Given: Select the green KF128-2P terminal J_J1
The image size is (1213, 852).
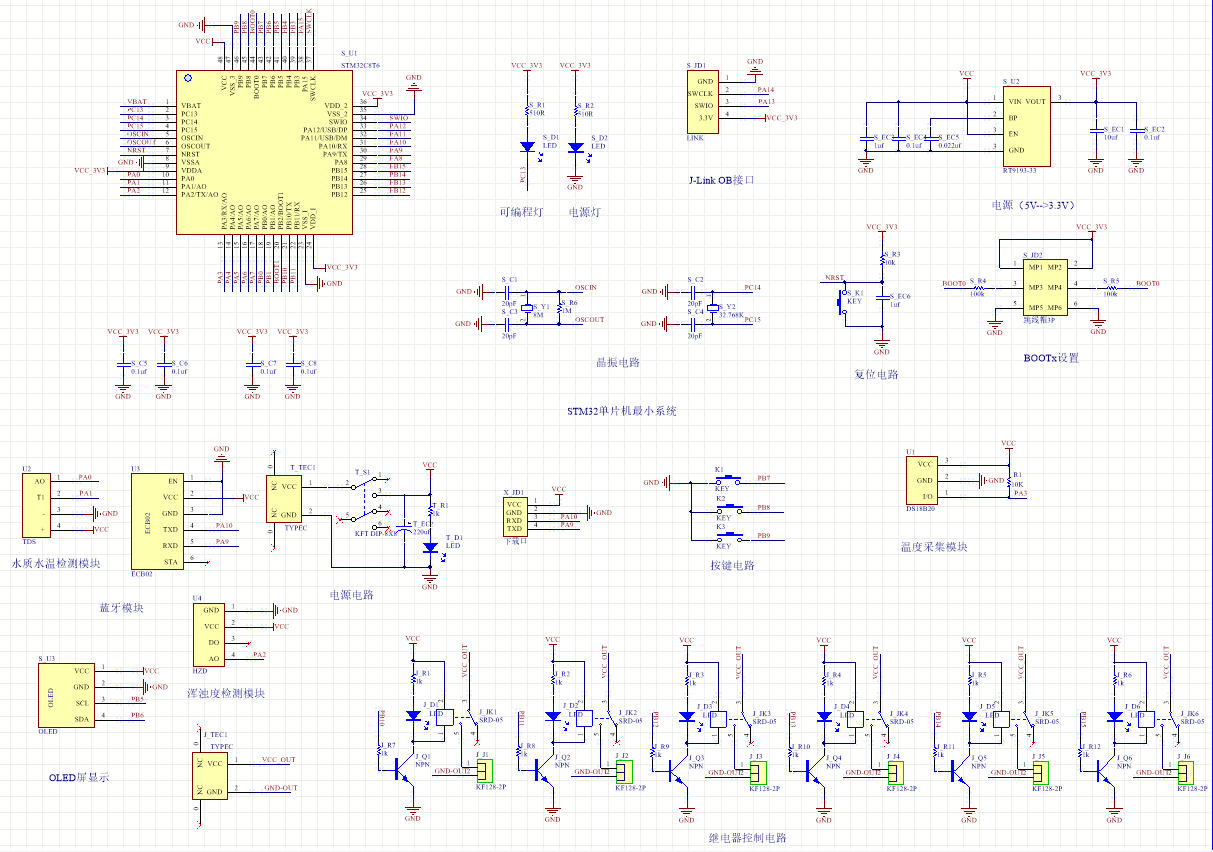Looking at the screenshot, I should tap(485, 771).
